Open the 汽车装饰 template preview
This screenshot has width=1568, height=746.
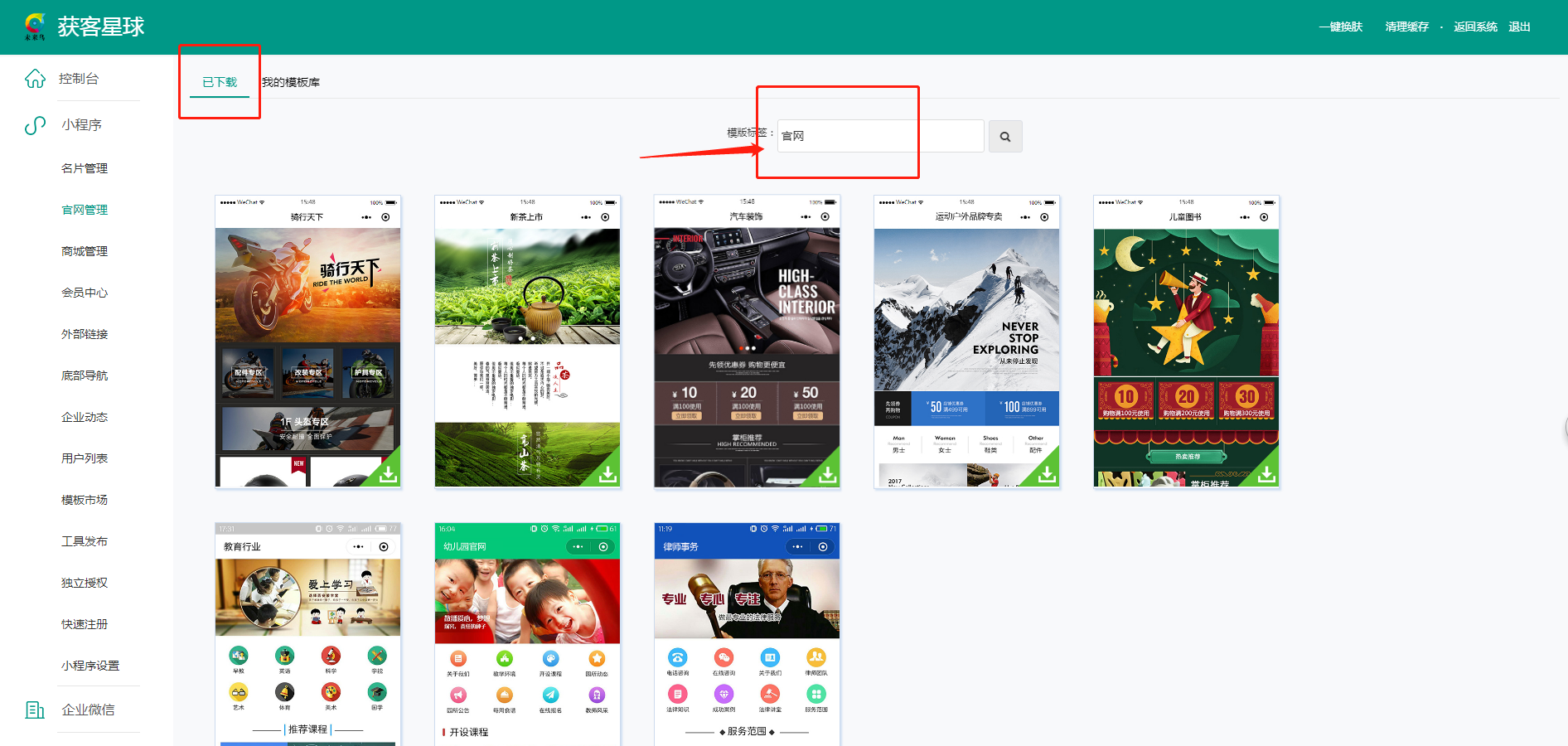click(747, 342)
